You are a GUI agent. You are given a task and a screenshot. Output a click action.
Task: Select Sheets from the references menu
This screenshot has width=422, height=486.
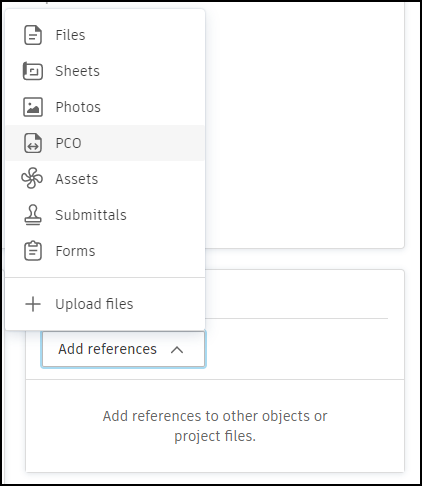pyautogui.click(x=105, y=71)
